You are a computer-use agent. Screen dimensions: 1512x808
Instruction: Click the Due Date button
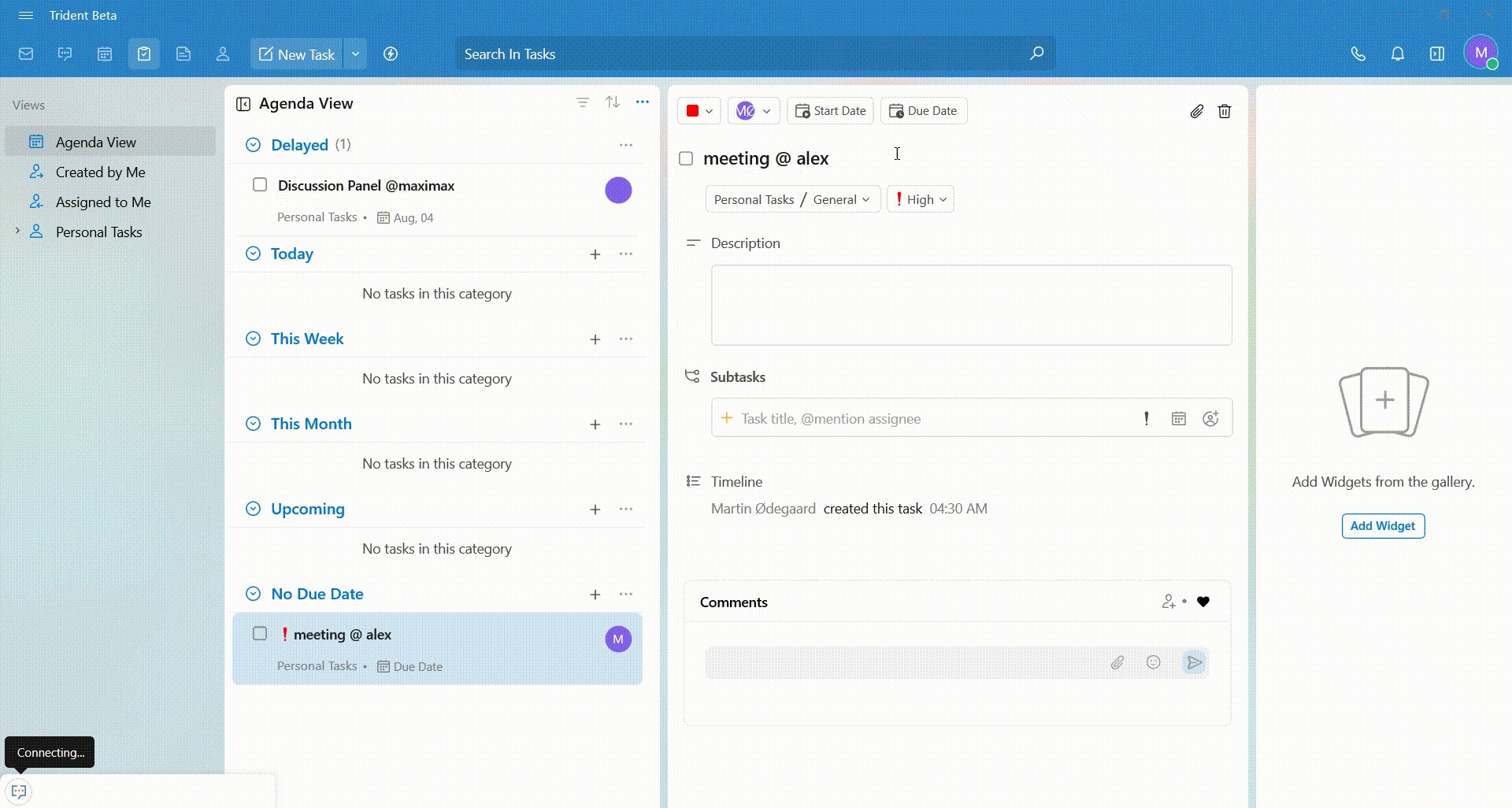click(x=924, y=111)
